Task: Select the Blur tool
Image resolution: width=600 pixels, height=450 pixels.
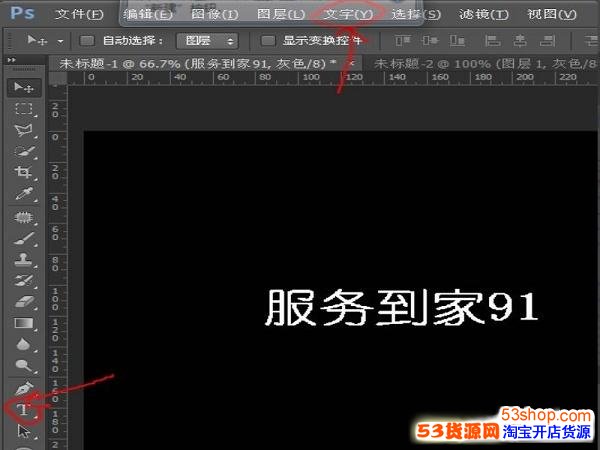Action: [x=24, y=344]
